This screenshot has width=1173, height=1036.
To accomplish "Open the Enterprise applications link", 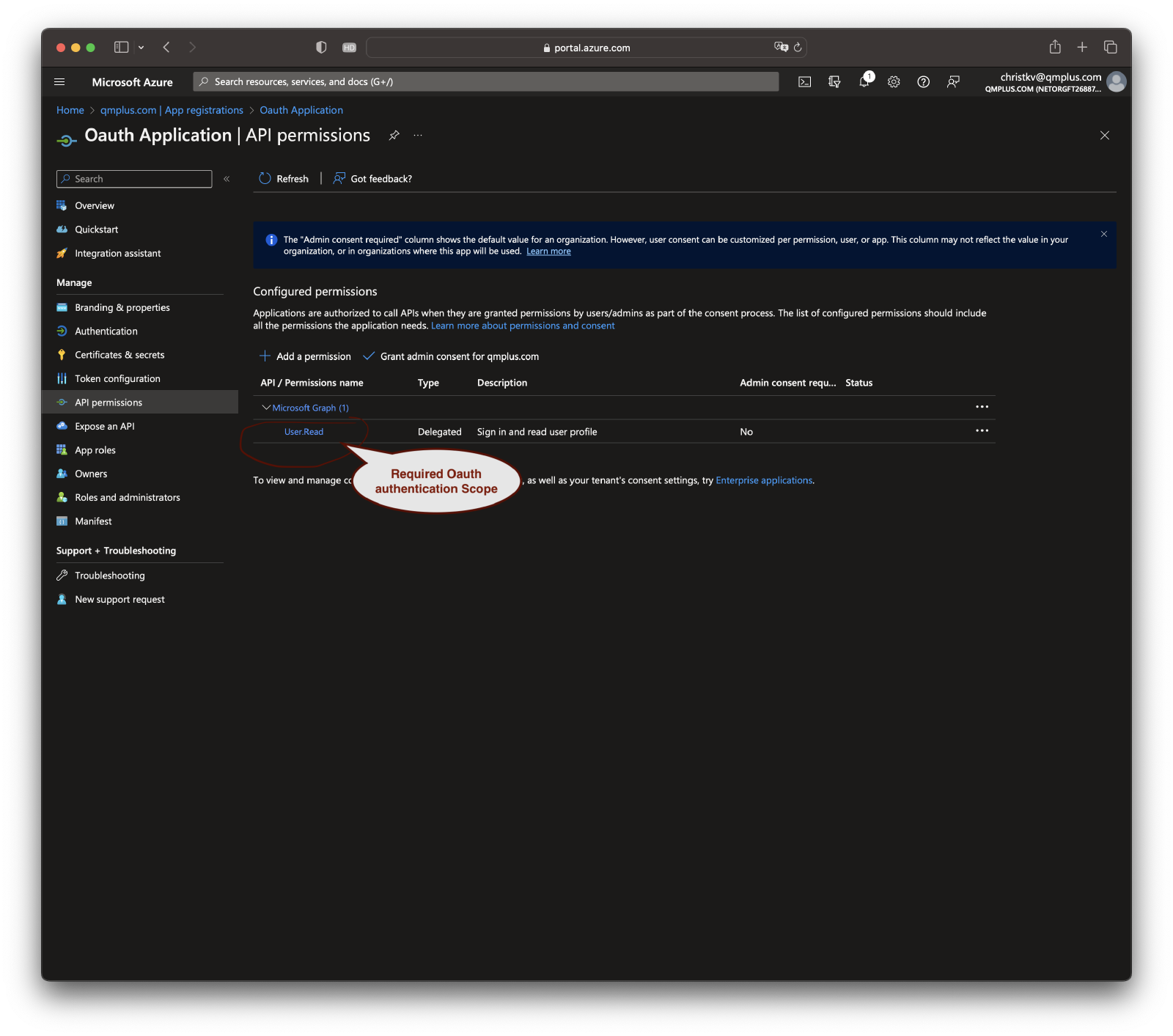I will [x=763, y=480].
